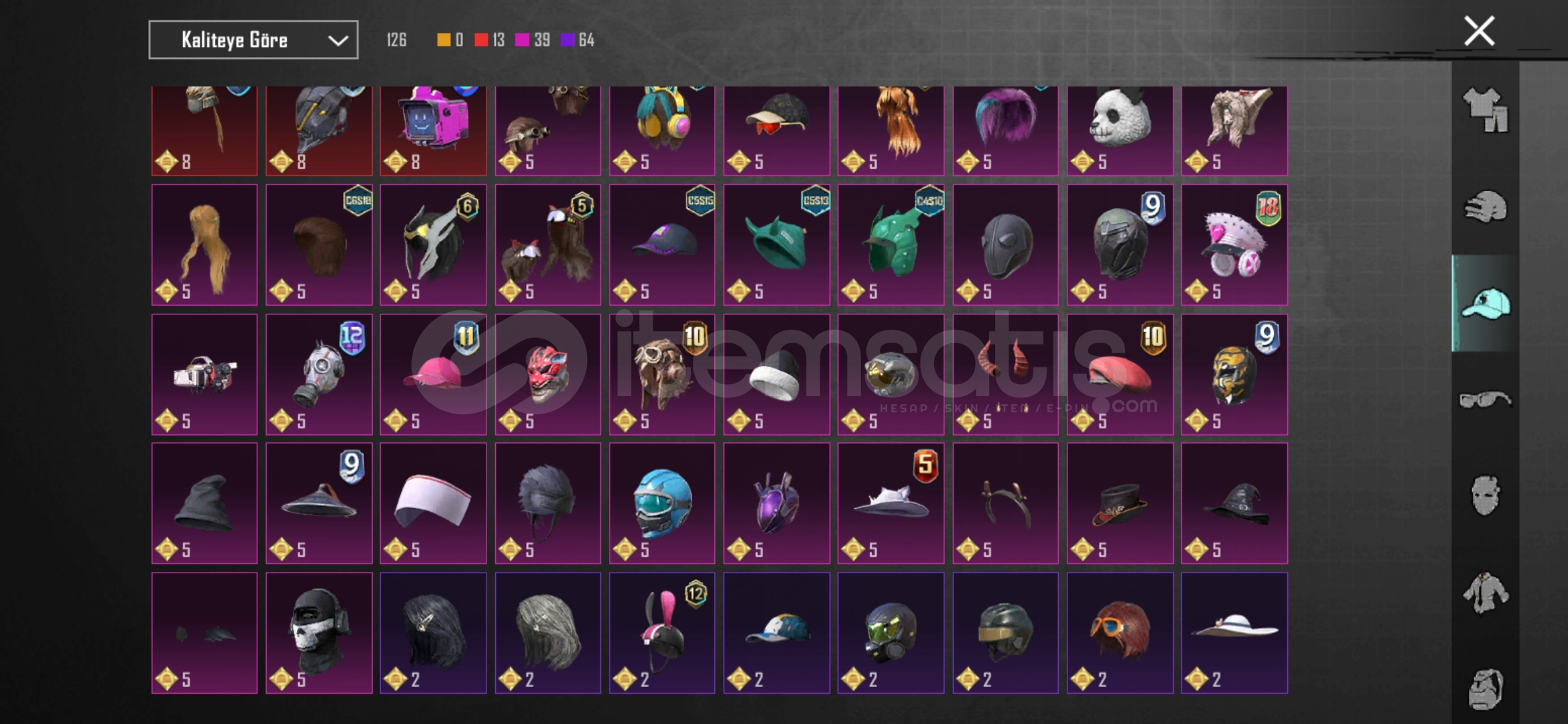This screenshot has width=1568, height=724.
Task: Expand the Kaliteye Göre sort dropdown
Action: pos(253,40)
